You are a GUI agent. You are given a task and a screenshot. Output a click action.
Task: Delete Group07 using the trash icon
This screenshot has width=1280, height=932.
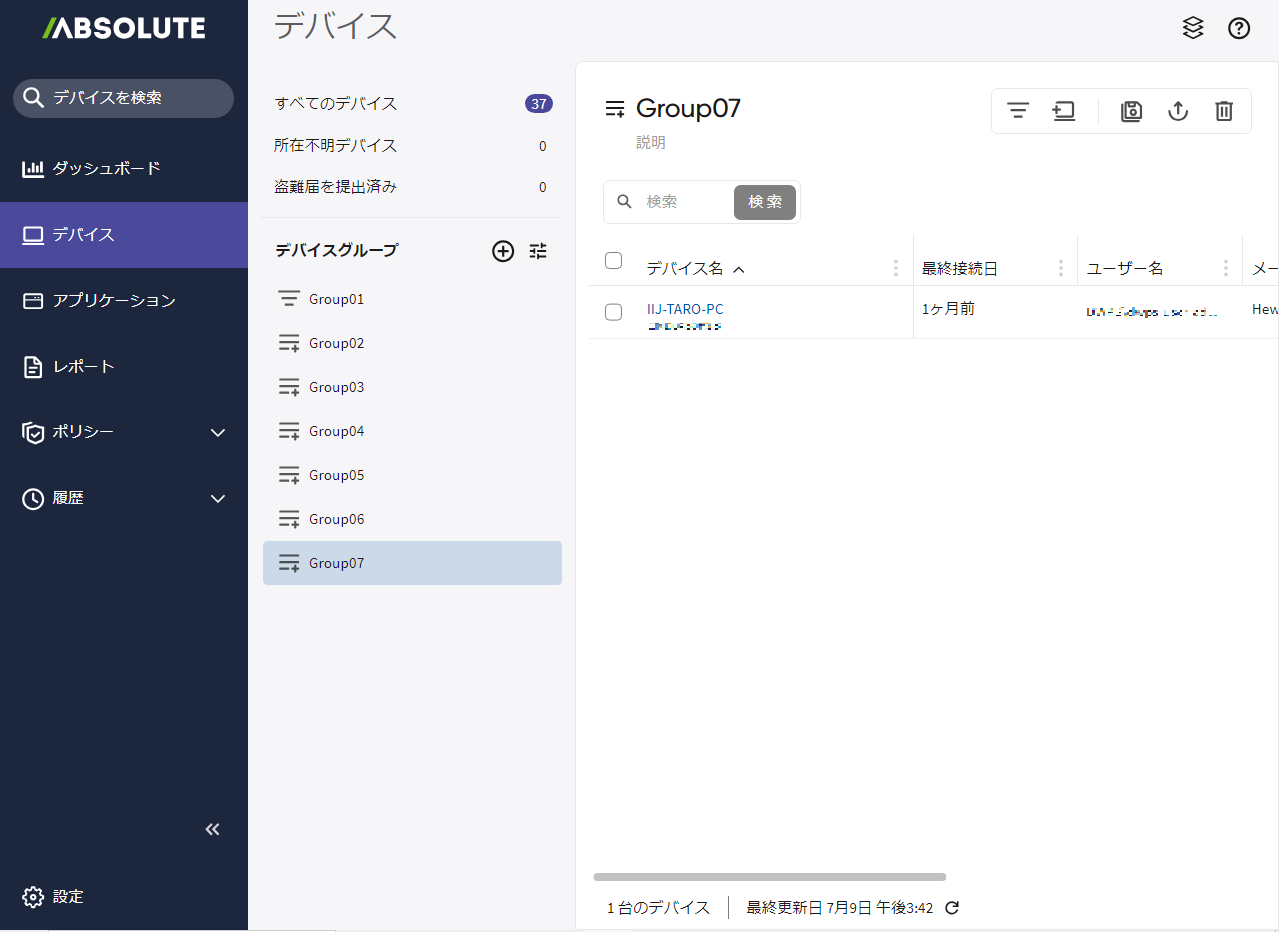click(x=1224, y=111)
